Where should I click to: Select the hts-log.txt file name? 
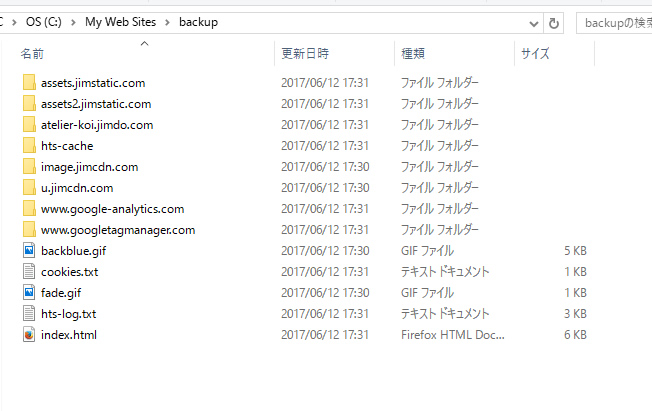pos(69,314)
